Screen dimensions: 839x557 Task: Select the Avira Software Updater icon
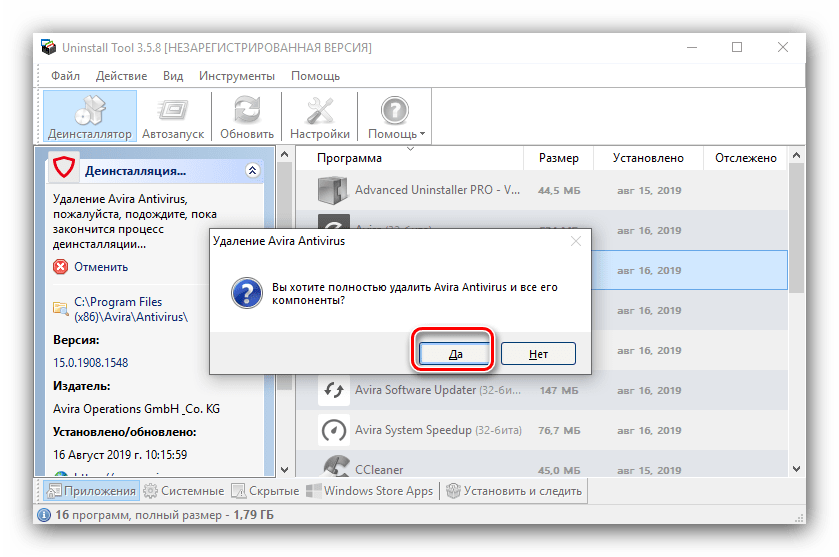coord(333,390)
